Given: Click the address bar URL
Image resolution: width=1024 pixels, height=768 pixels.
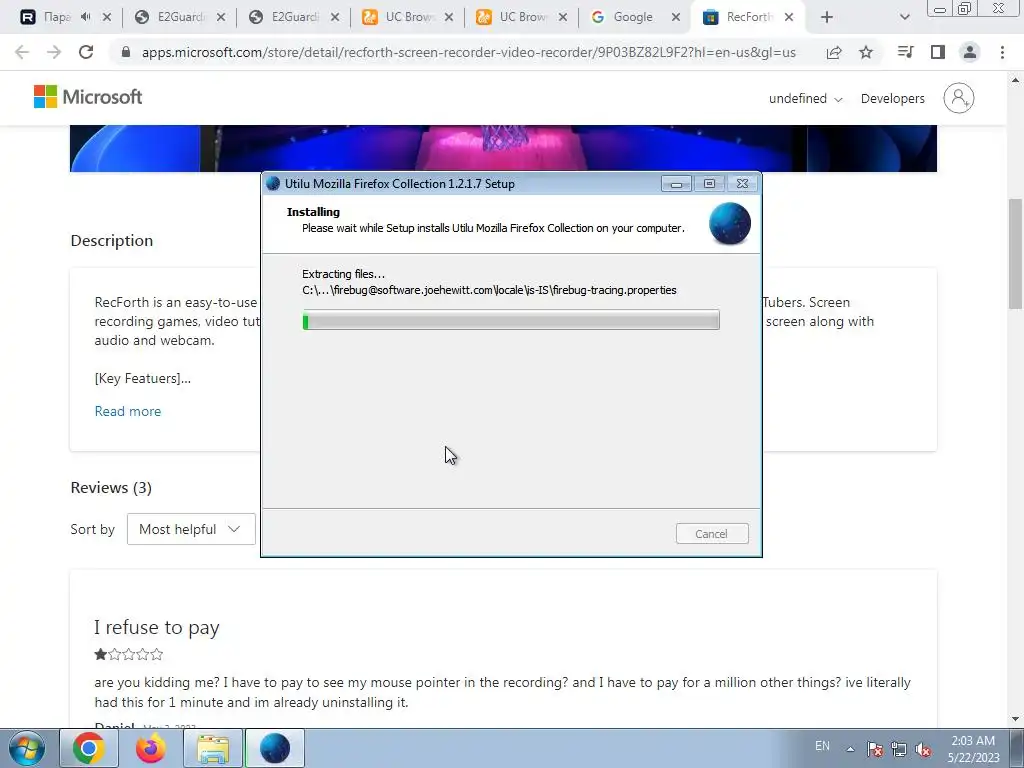Looking at the screenshot, I should coord(468,52).
